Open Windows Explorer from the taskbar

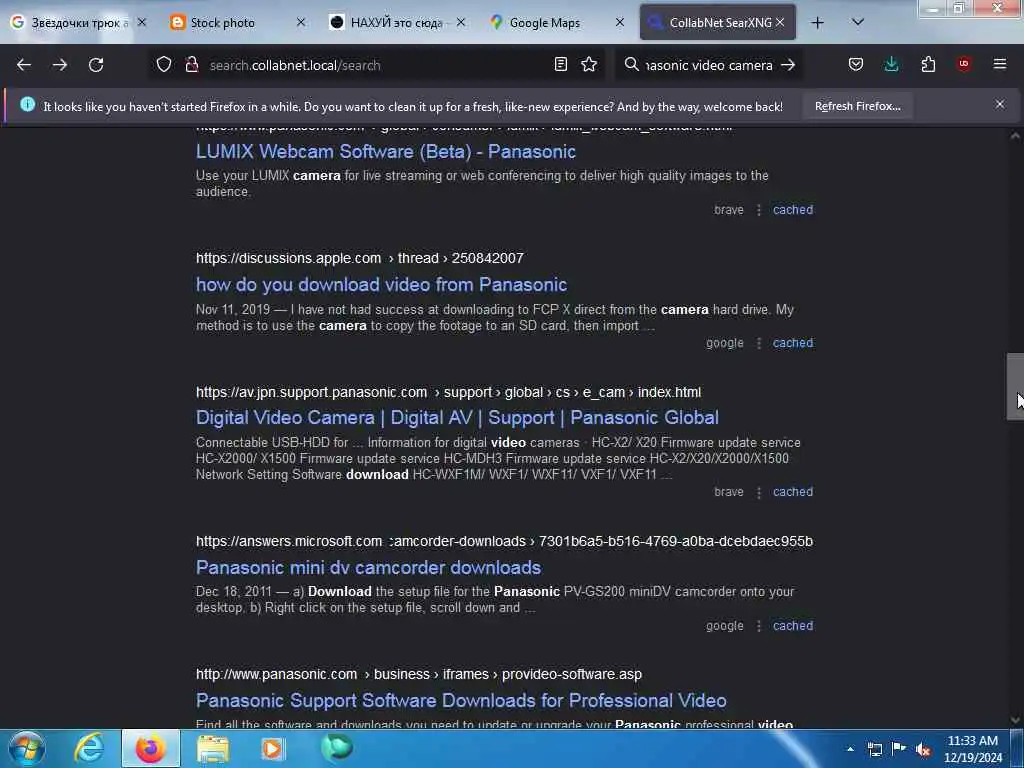tap(213, 749)
